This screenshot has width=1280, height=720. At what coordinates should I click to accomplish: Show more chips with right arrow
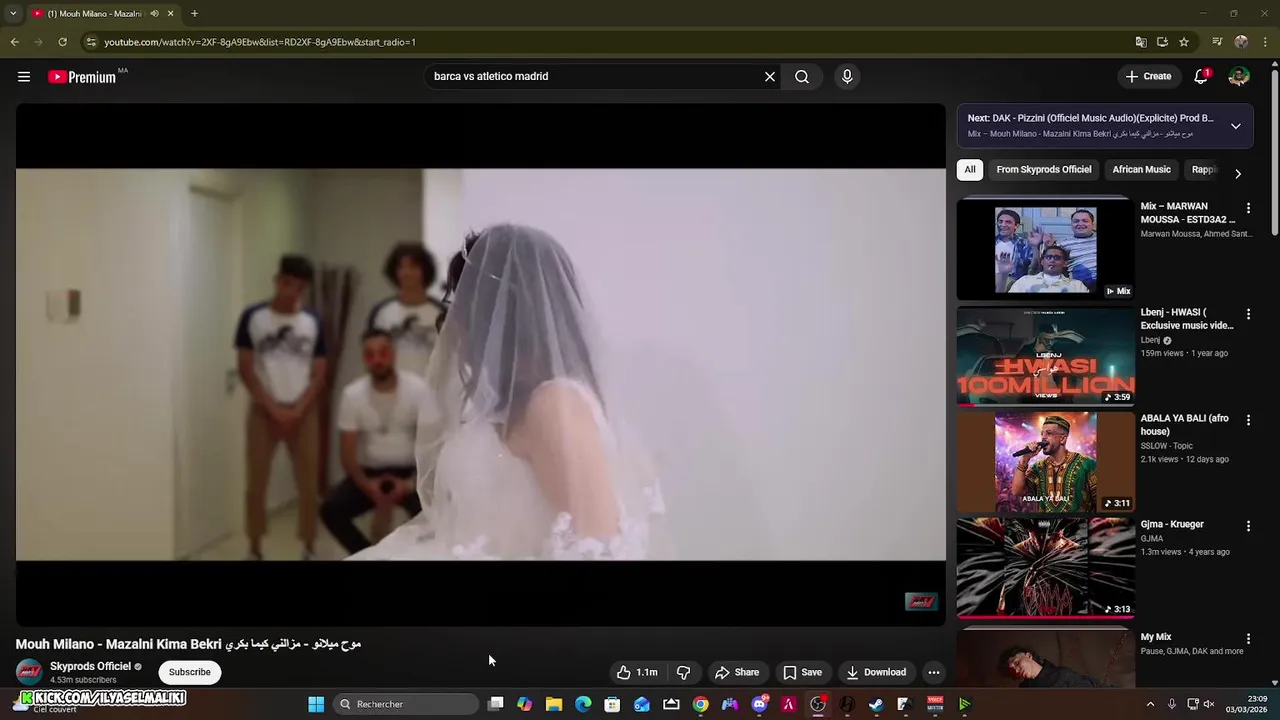pyautogui.click(x=1238, y=173)
